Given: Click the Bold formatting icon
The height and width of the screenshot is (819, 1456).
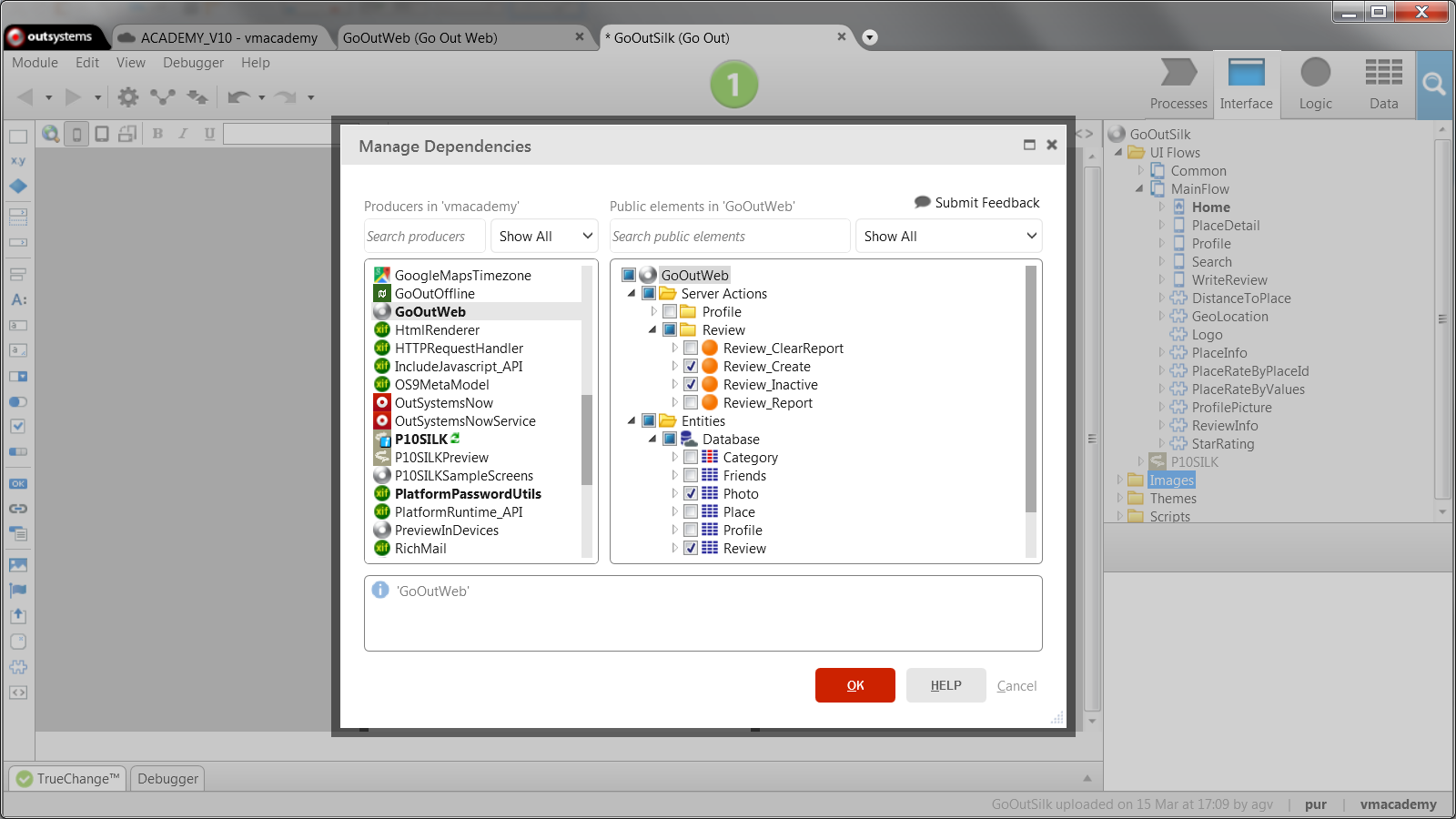Looking at the screenshot, I should click(157, 133).
